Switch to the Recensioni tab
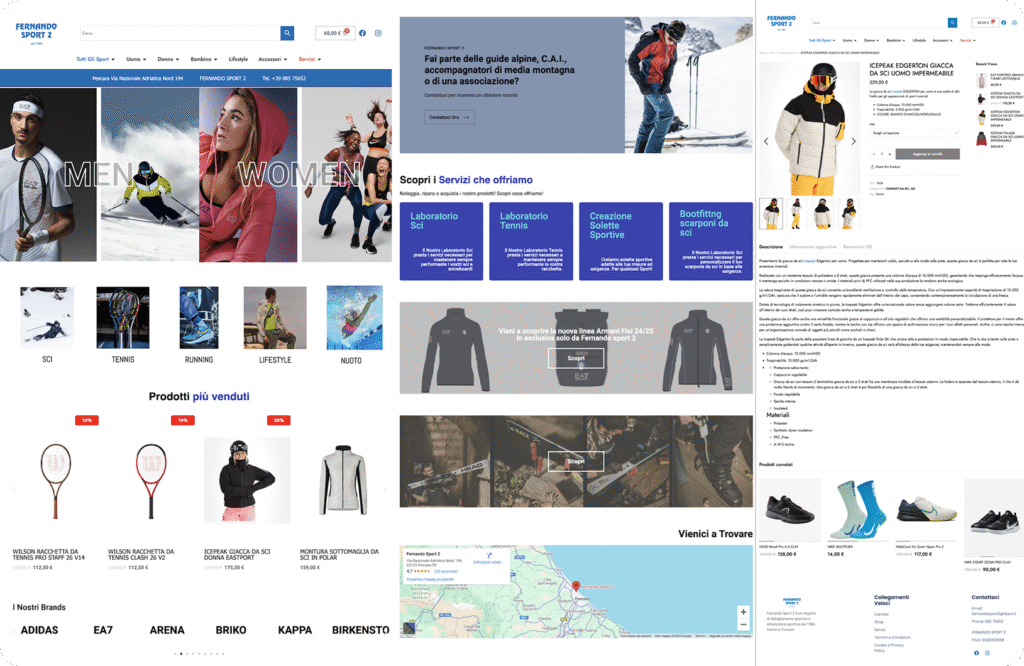This screenshot has height=666, width=1024. click(857, 247)
